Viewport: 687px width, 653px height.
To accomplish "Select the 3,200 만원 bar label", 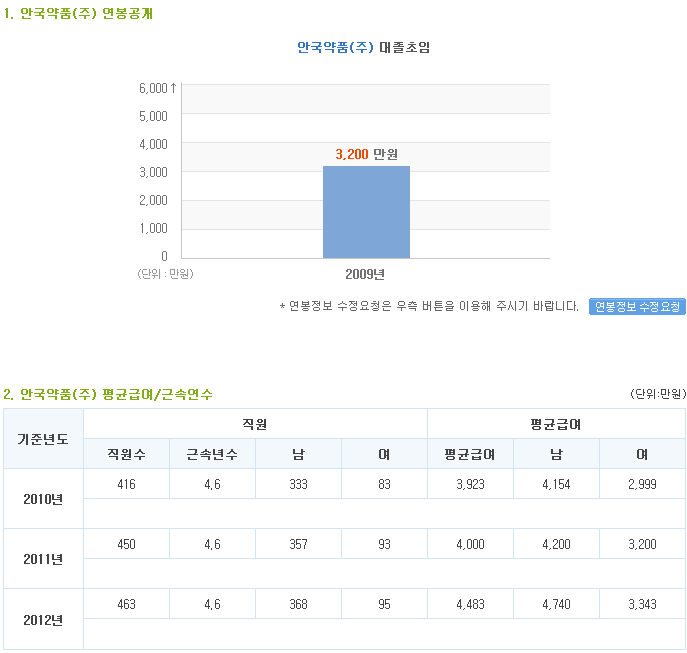I will tap(366, 154).
